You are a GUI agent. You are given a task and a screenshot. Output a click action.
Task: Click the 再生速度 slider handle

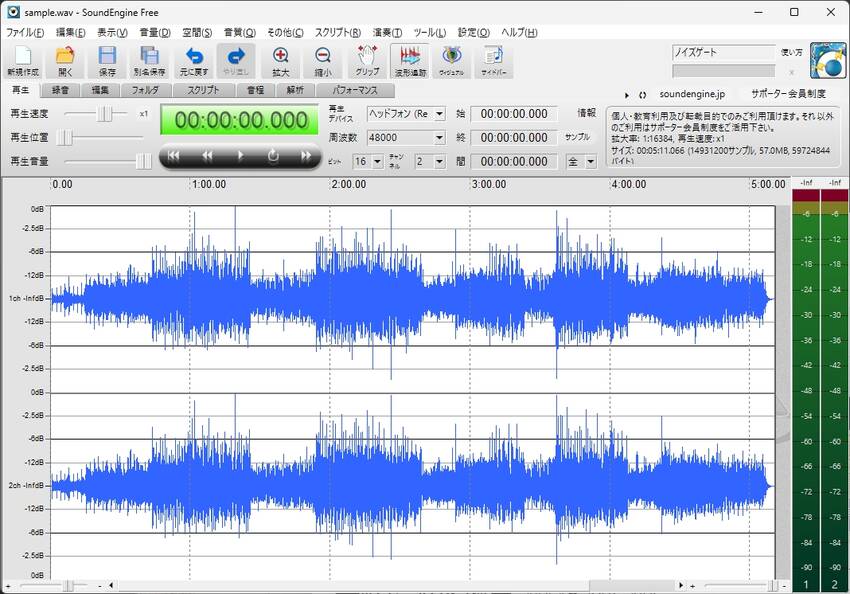pos(105,114)
